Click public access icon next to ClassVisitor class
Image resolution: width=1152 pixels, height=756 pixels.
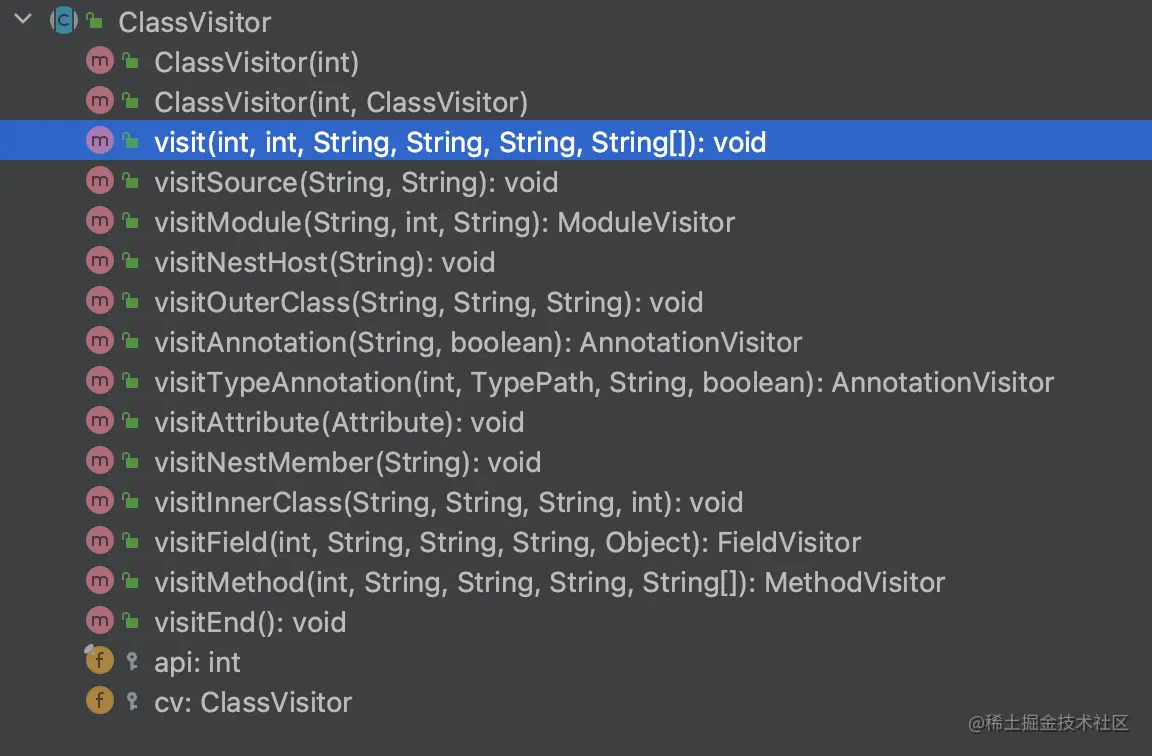pos(95,21)
